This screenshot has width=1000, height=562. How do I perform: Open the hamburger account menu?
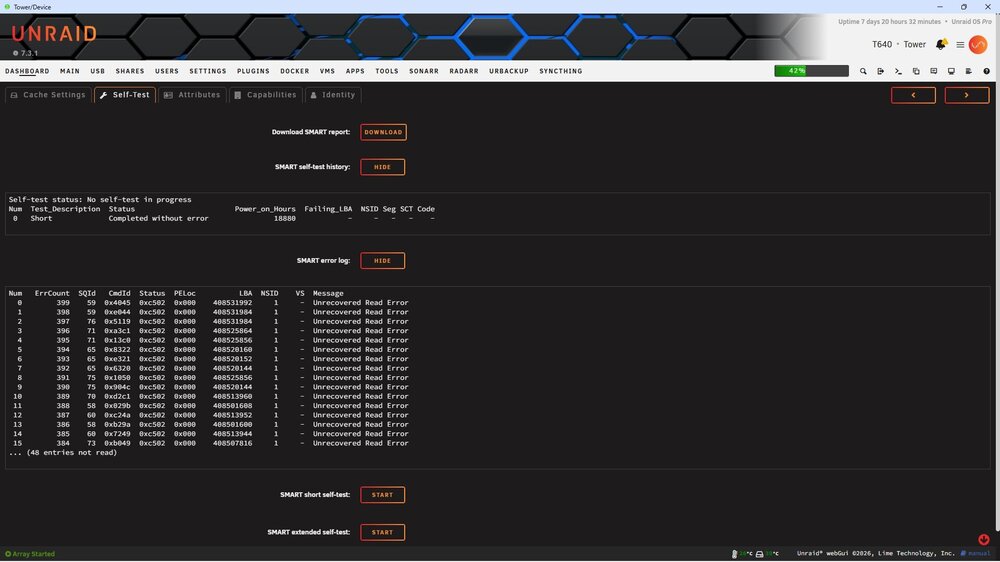(960, 45)
